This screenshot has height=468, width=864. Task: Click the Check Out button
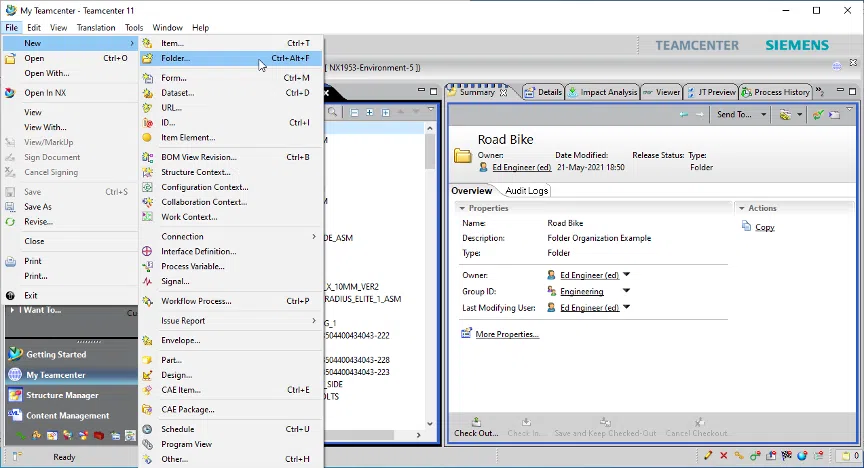click(x=476, y=428)
